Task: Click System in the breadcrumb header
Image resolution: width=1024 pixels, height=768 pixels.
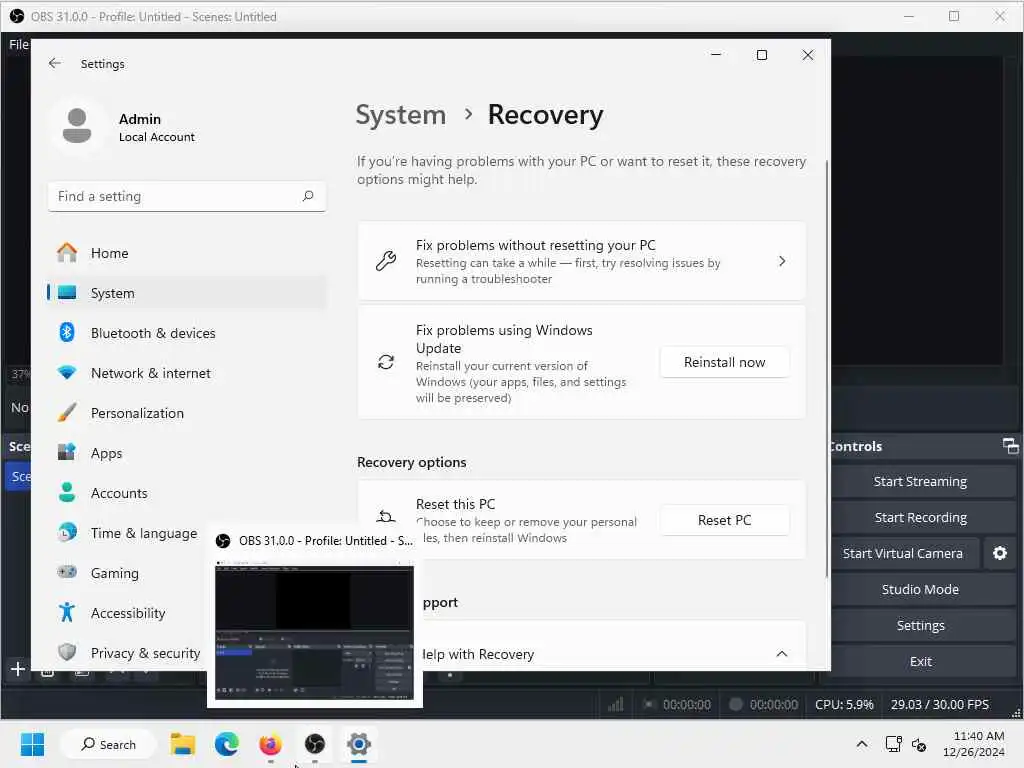Action: [x=400, y=115]
